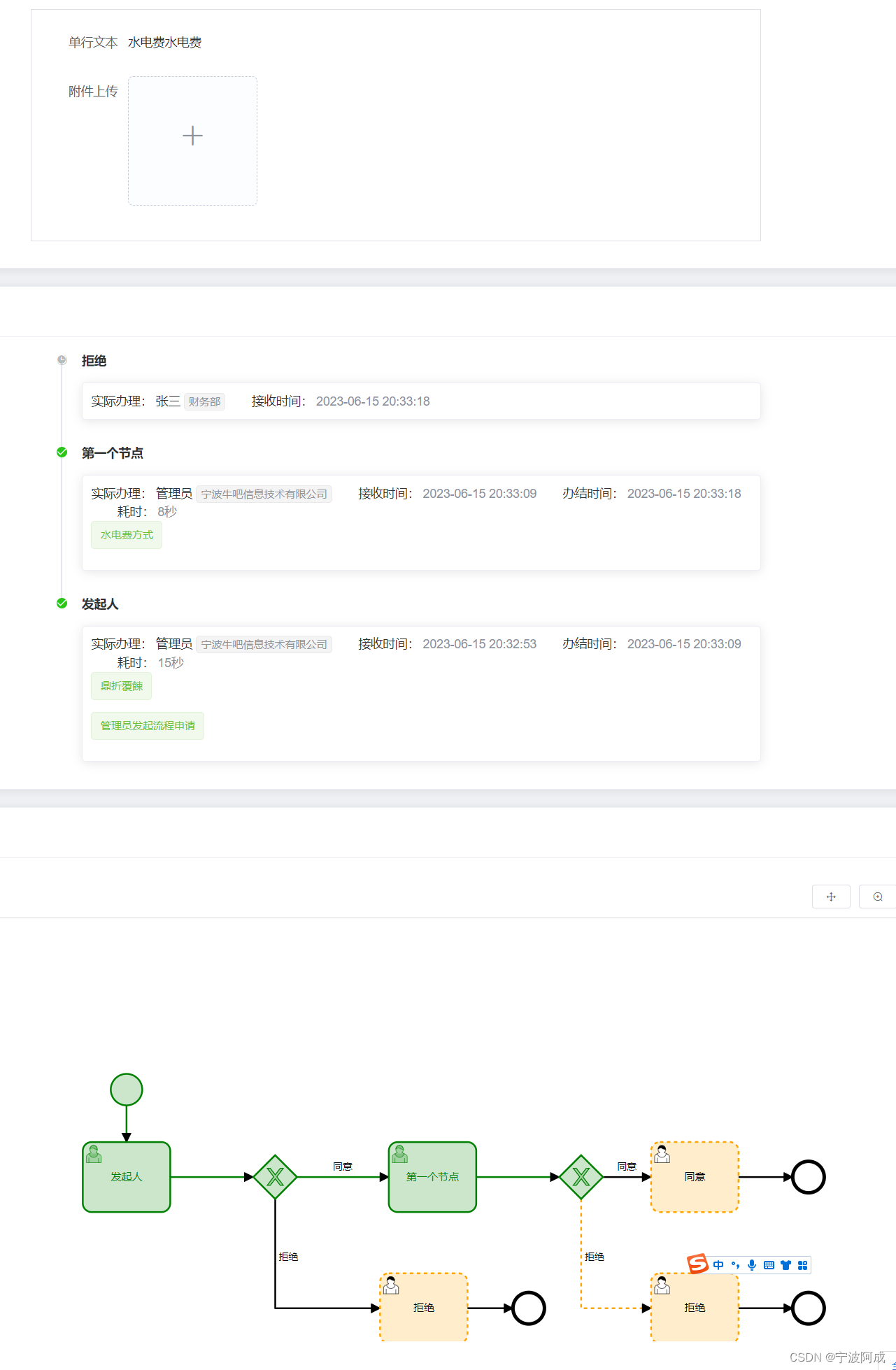Click the green 水电费方式 comment tag
The height and width of the screenshot is (1370, 896).
(127, 535)
